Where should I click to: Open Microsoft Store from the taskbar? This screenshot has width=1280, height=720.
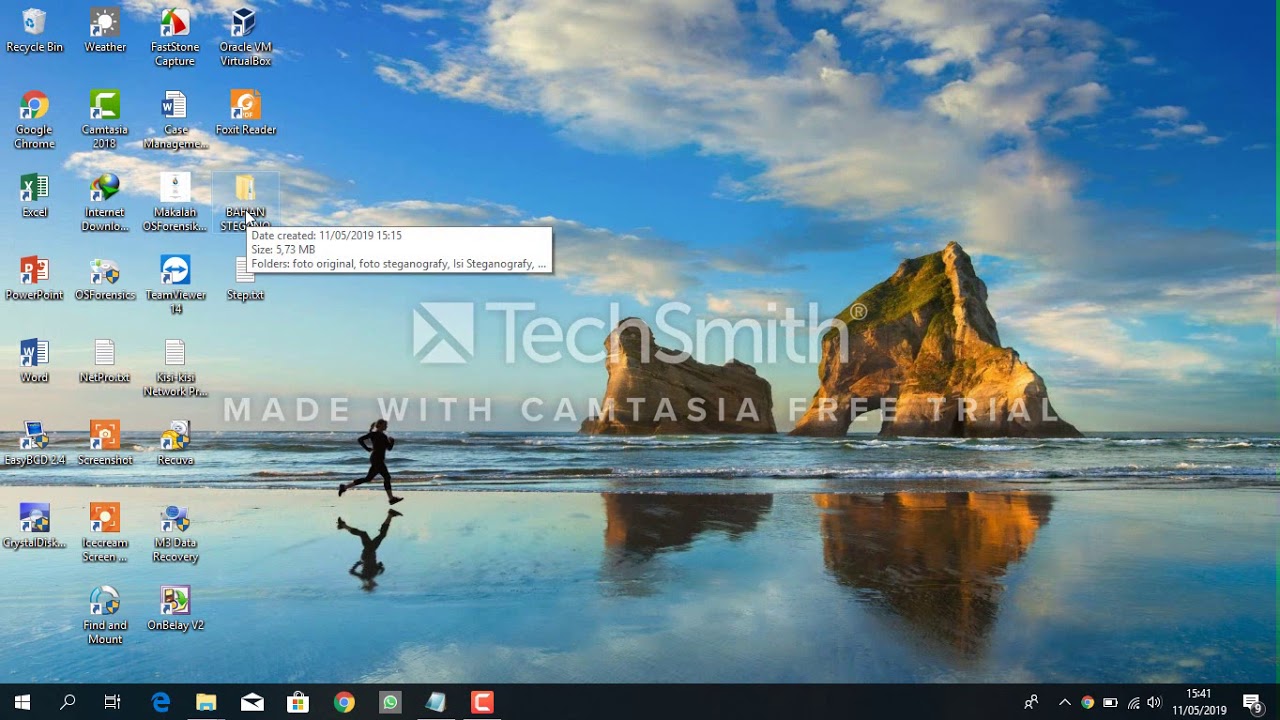[x=298, y=702]
